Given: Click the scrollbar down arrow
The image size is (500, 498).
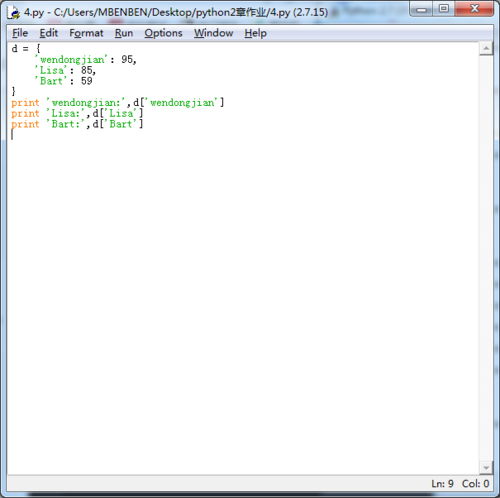Looking at the screenshot, I should (x=486, y=468).
